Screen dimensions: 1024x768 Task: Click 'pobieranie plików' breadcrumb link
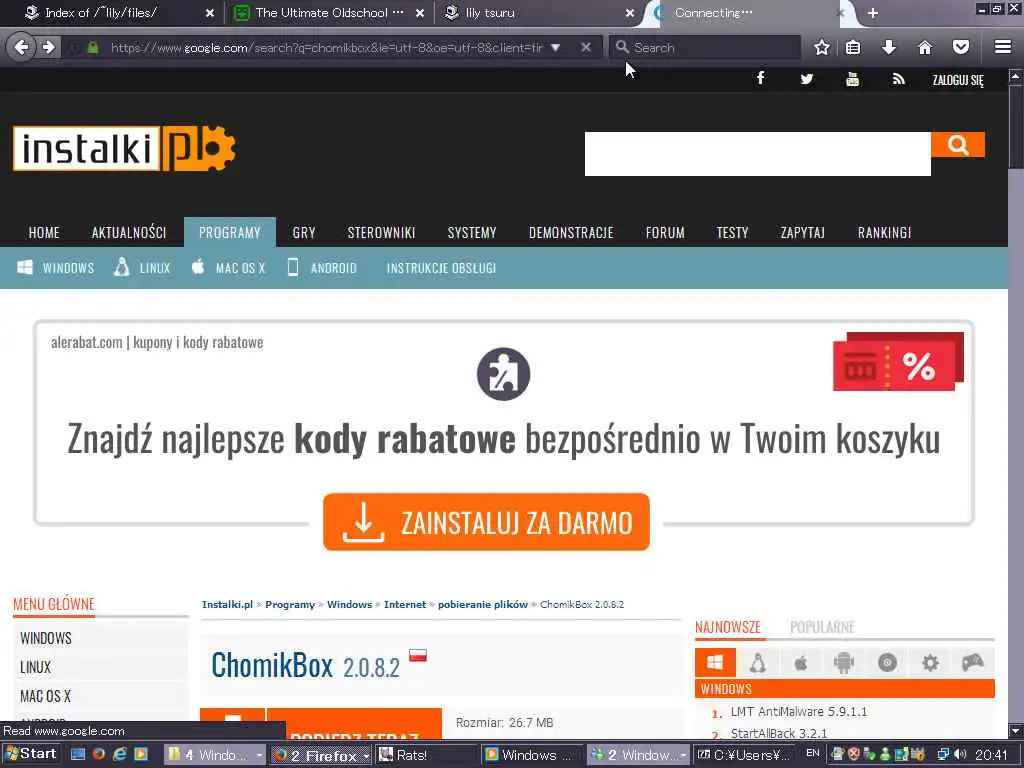pos(483,605)
